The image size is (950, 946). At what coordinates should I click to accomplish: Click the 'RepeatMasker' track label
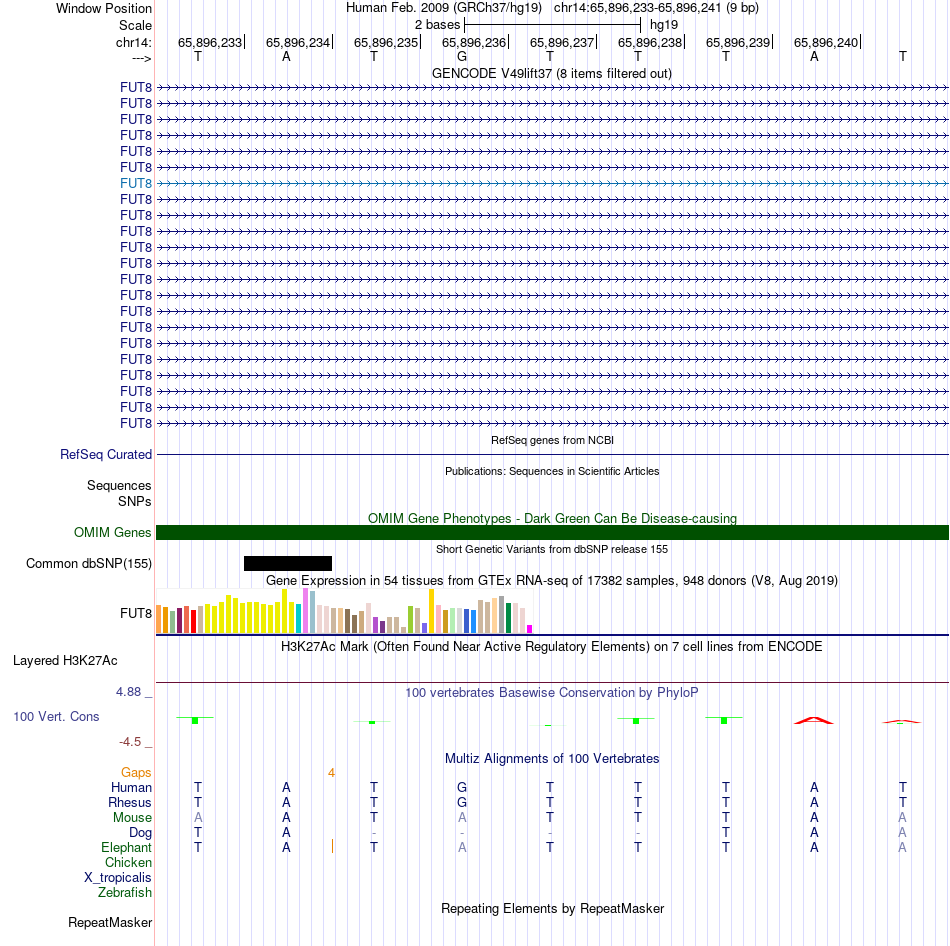pyautogui.click(x=110, y=922)
